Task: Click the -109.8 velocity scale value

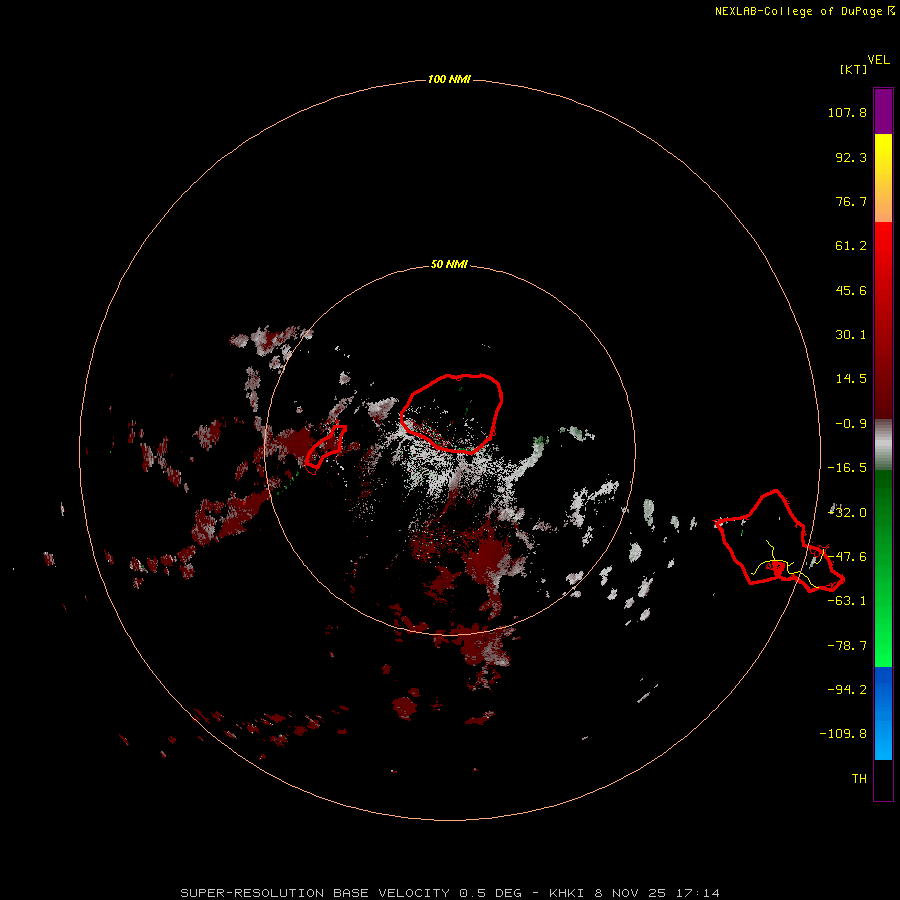Action: (843, 734)
